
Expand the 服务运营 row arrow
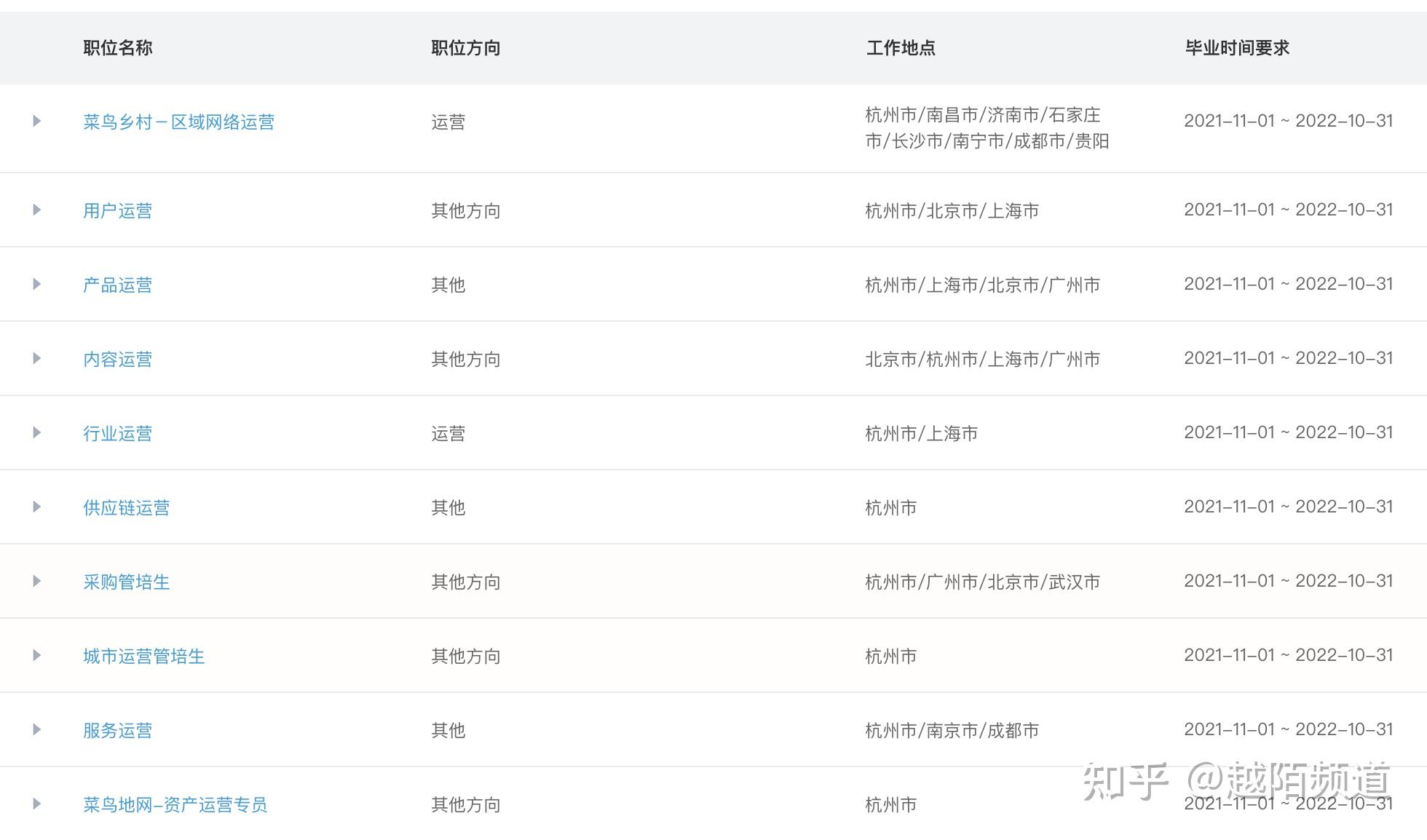tap(36, 730)
